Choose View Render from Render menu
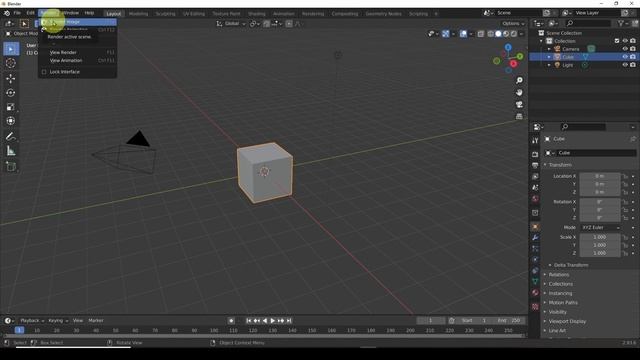 click(x=78, y=53)
